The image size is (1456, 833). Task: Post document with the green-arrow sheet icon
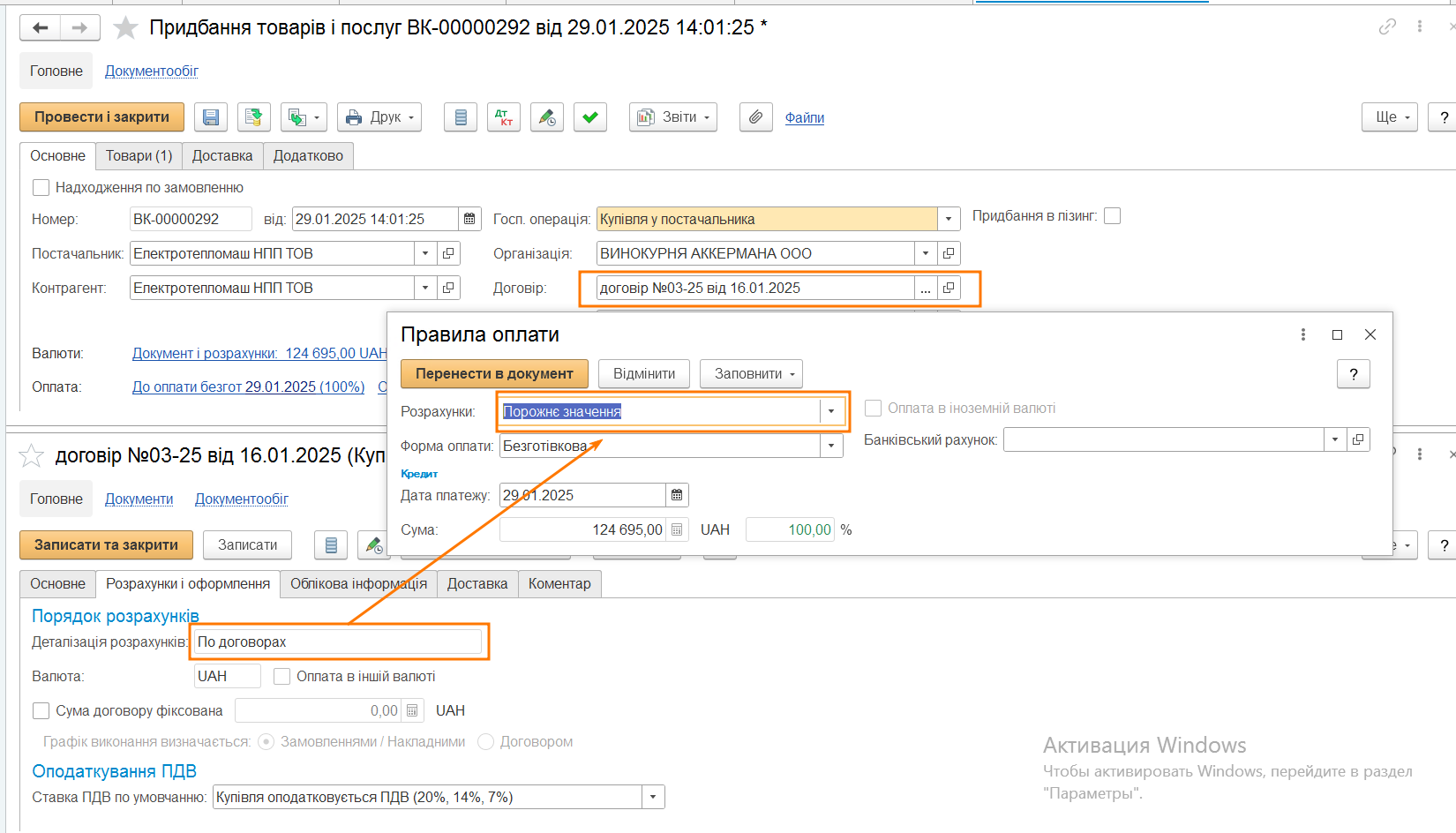tap(253, 116)
